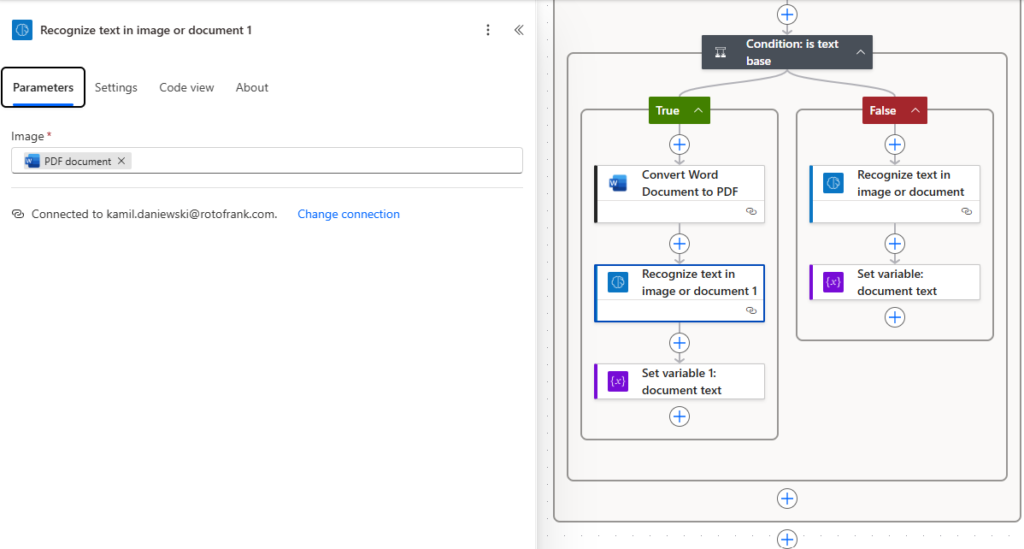Click connection icon on Convert Word Document card
The width and height of the screenshot is (1024, 549).
[751, 212]
